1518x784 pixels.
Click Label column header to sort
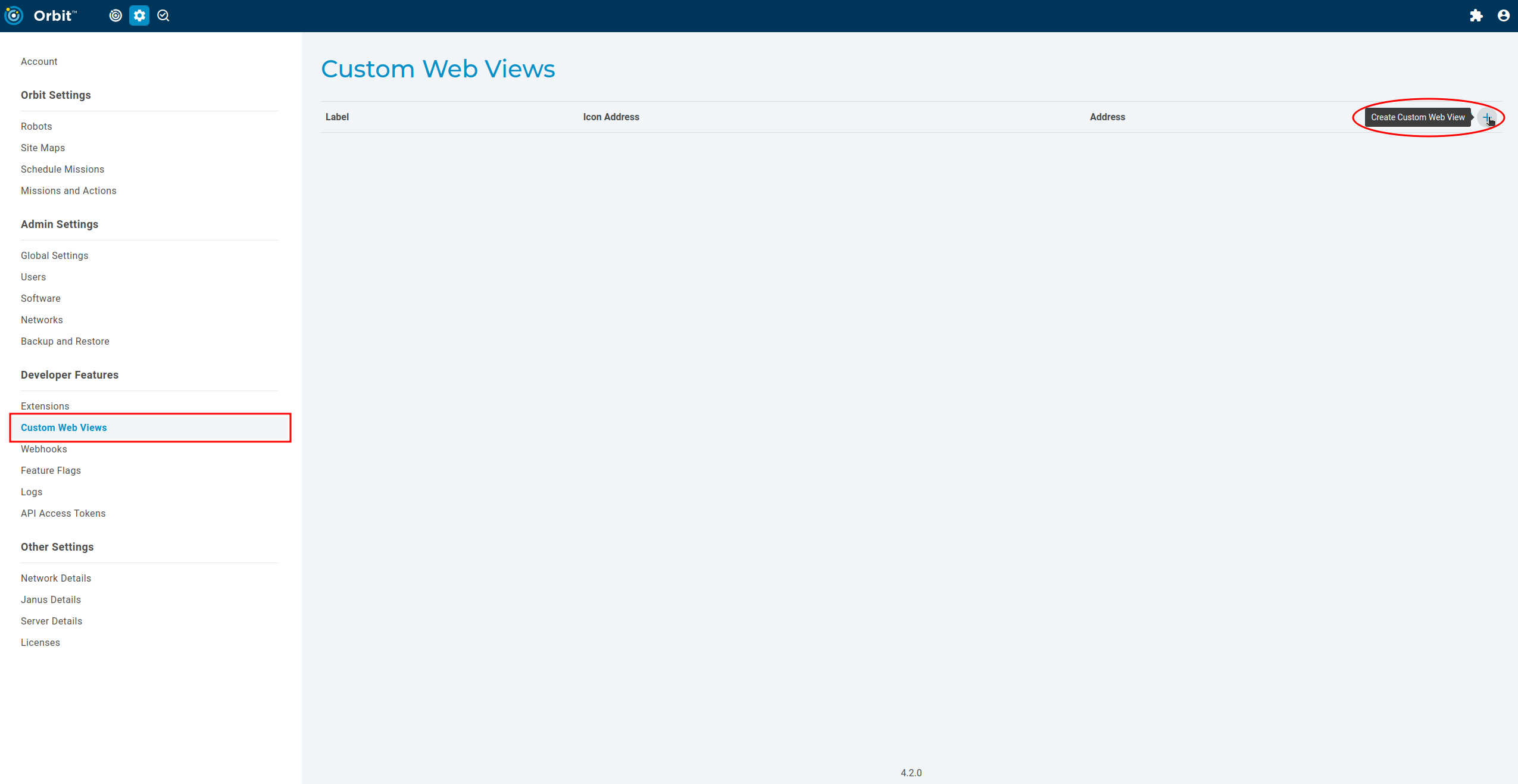(337, 117)
